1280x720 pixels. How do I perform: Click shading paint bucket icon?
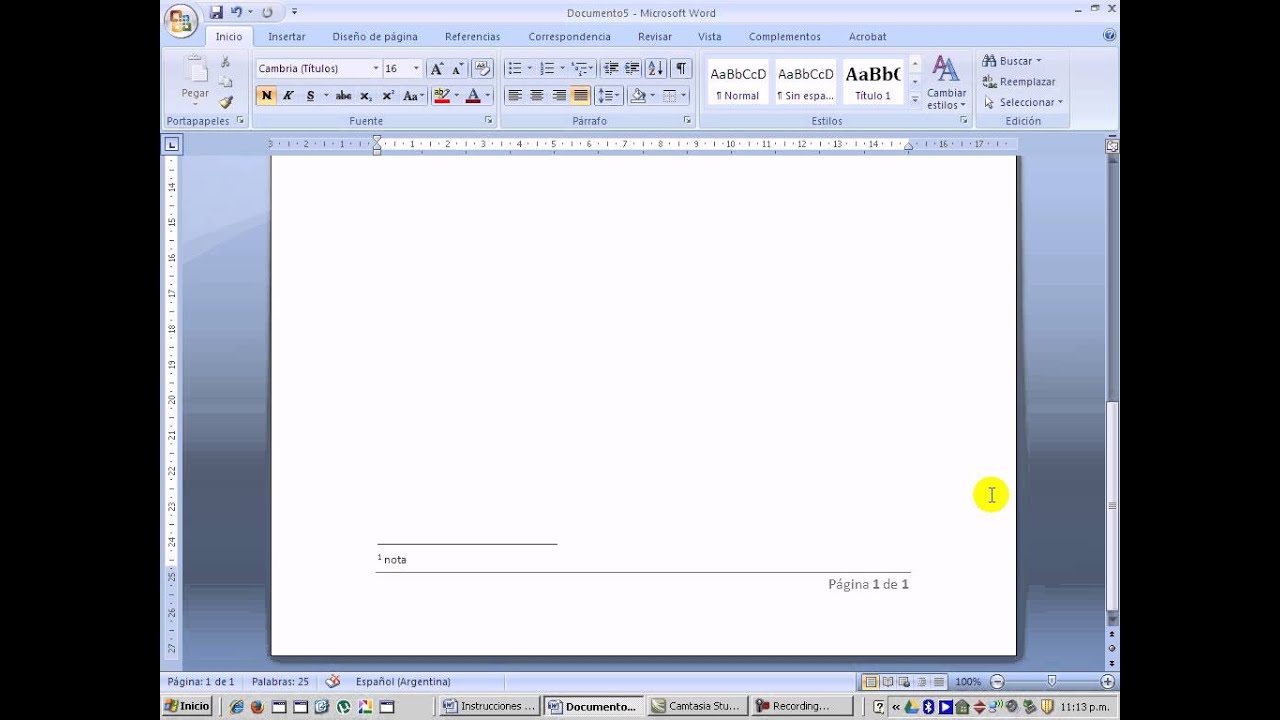click(638, 96)
